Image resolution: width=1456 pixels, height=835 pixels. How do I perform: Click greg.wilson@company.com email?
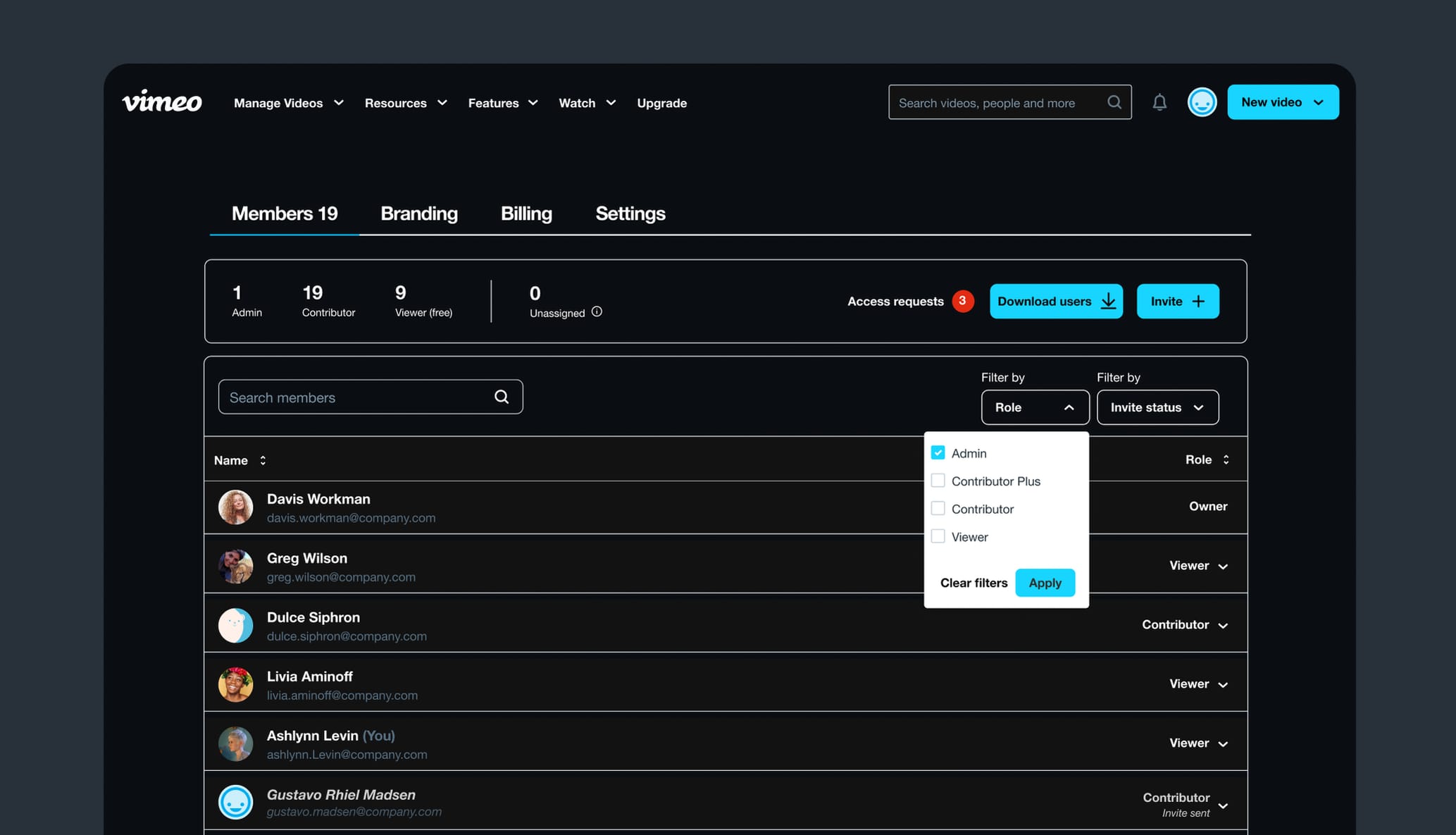[341, 577]
